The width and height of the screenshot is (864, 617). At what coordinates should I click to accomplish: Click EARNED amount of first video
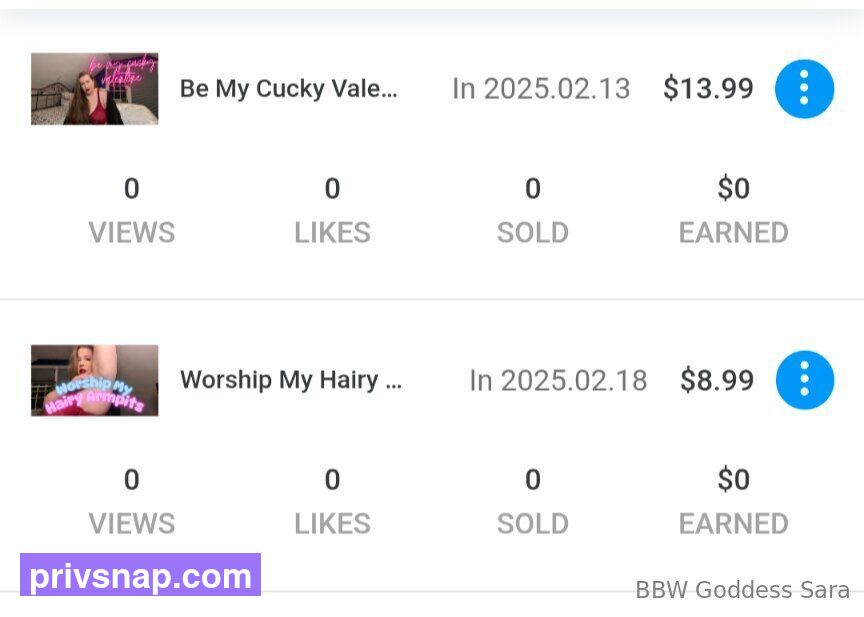tap(733, 189)
